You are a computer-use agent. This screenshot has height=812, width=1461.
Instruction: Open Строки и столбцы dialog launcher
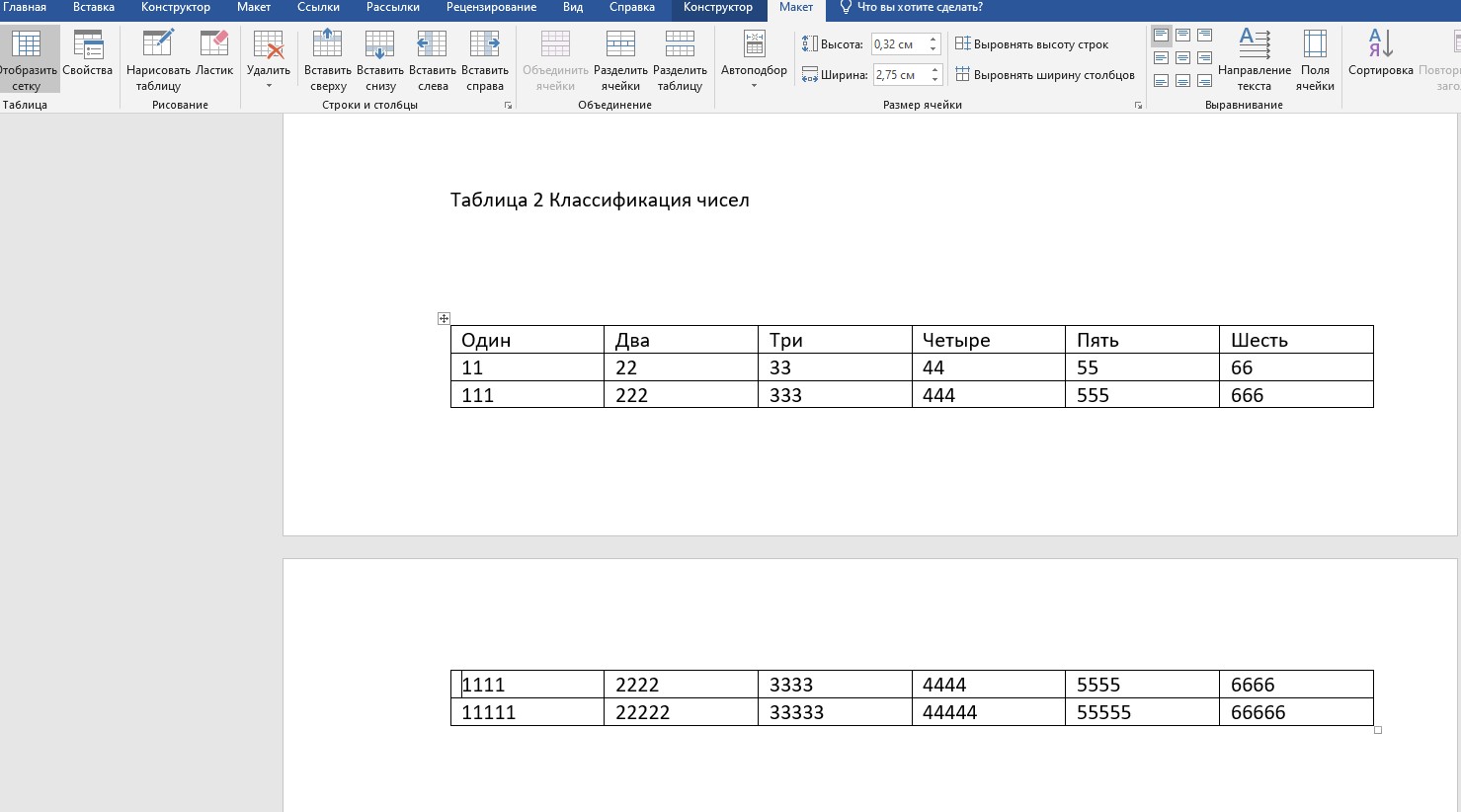(x=509, y=105)
